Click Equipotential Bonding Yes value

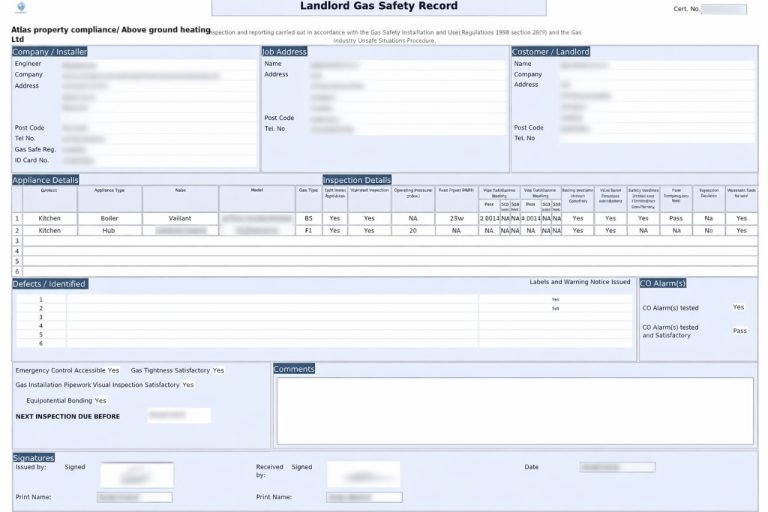click(100, 400)
